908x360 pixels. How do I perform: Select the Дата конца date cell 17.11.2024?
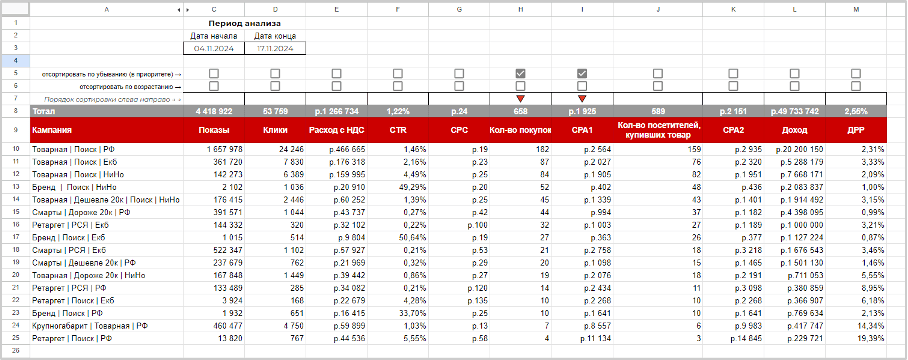[x=275, y=49]
